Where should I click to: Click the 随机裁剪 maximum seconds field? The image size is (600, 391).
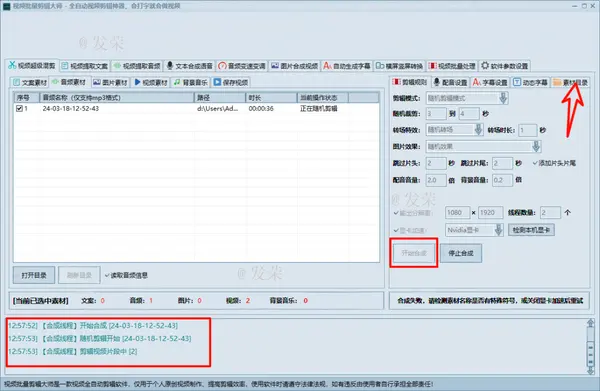(469, 114)
